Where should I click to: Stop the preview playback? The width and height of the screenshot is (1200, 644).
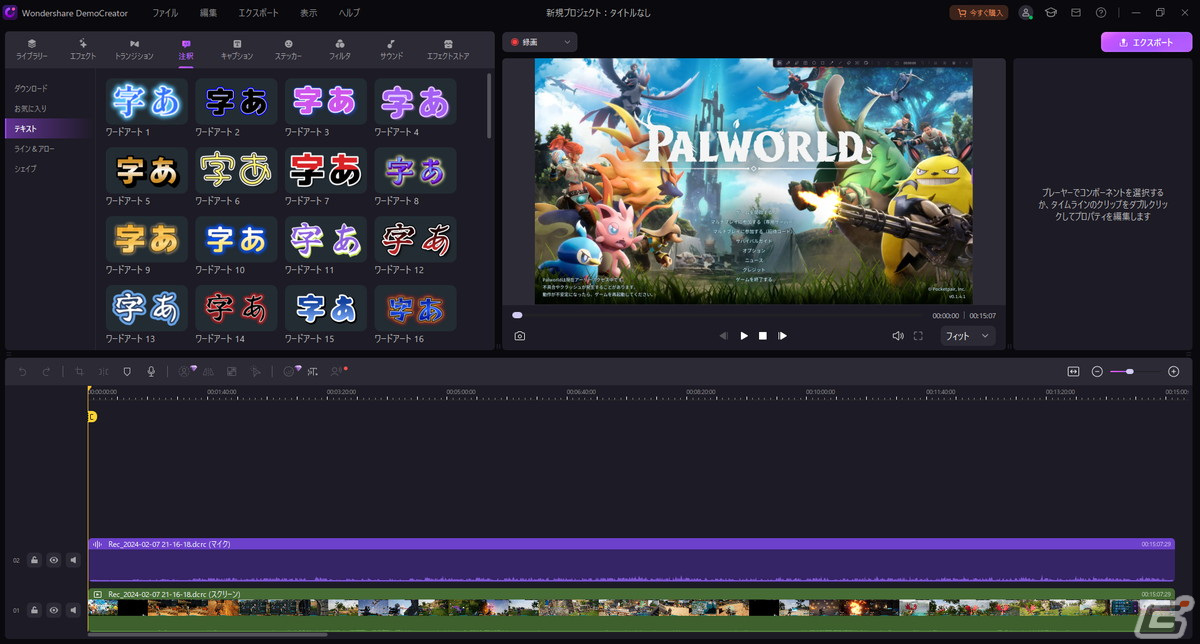pyautogui.click(x=762, y=336)
